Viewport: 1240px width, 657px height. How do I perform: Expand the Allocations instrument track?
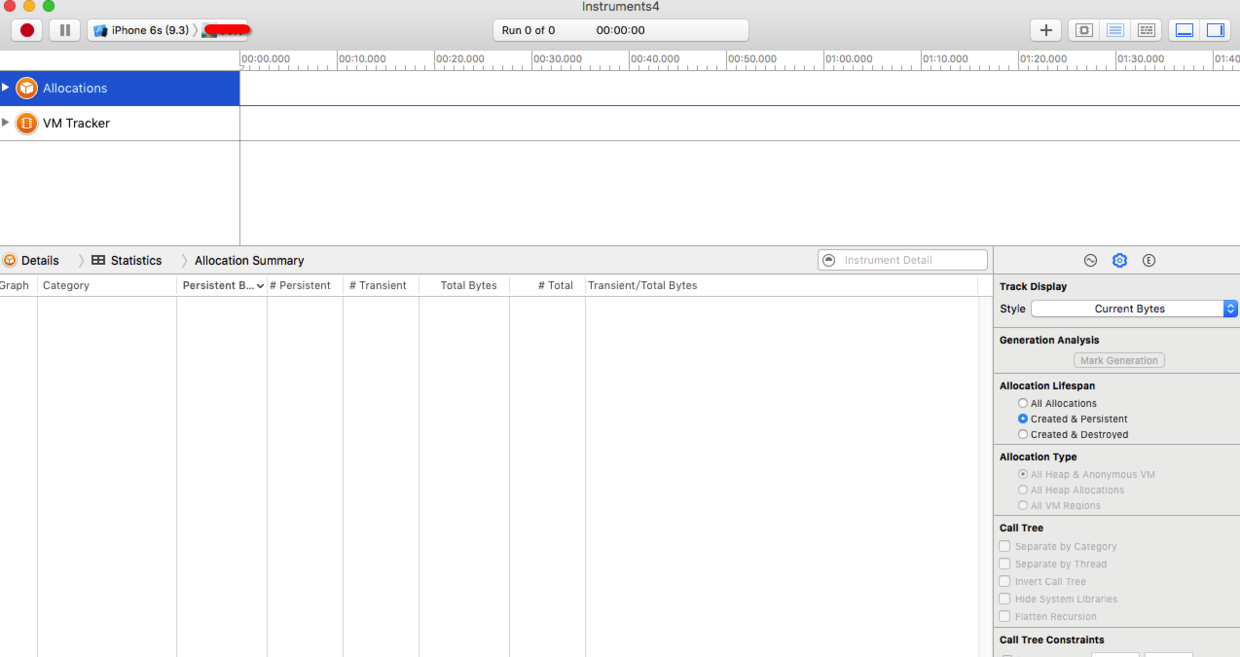pyautogui.click(x=6, y=88)
